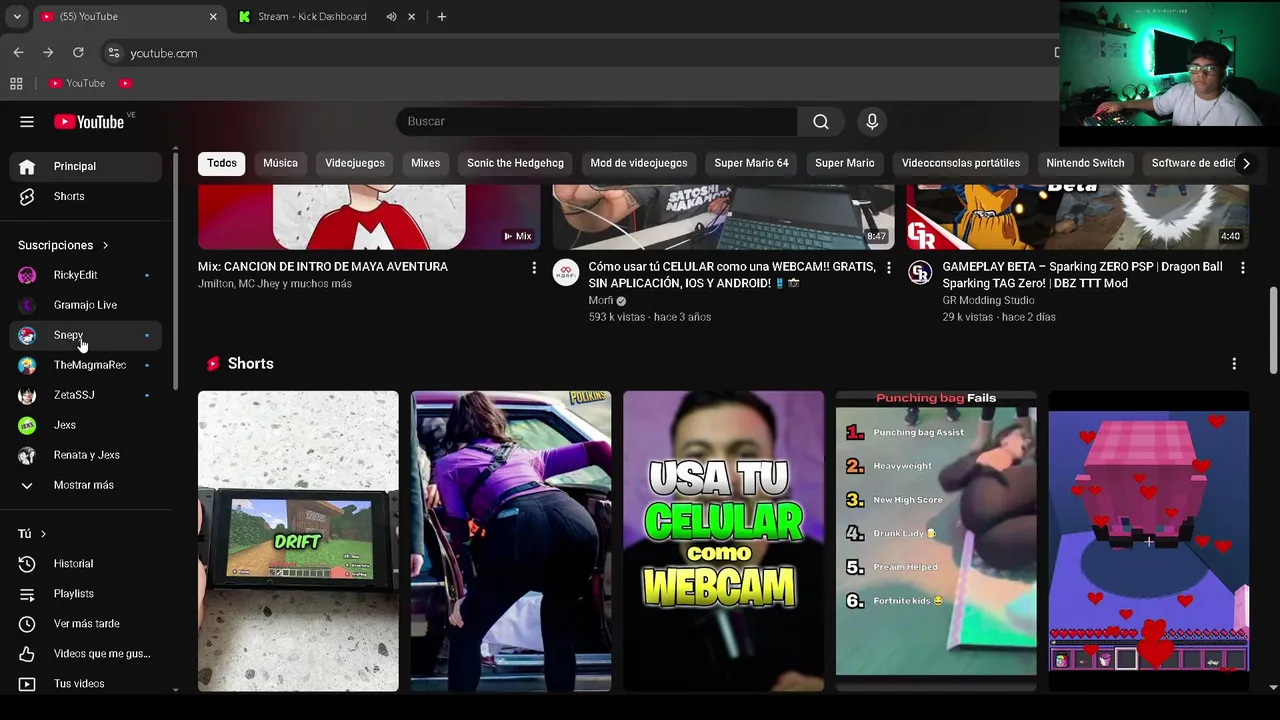The height and width of the screenshot is (720, 1280).
Task: Open Videos que me gustan
Action: [x=86, y=654]
